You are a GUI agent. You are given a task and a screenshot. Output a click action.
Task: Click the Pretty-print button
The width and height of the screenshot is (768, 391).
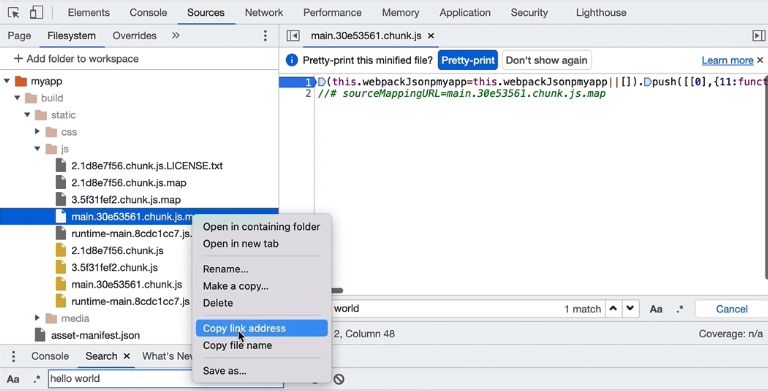point(468,60)
